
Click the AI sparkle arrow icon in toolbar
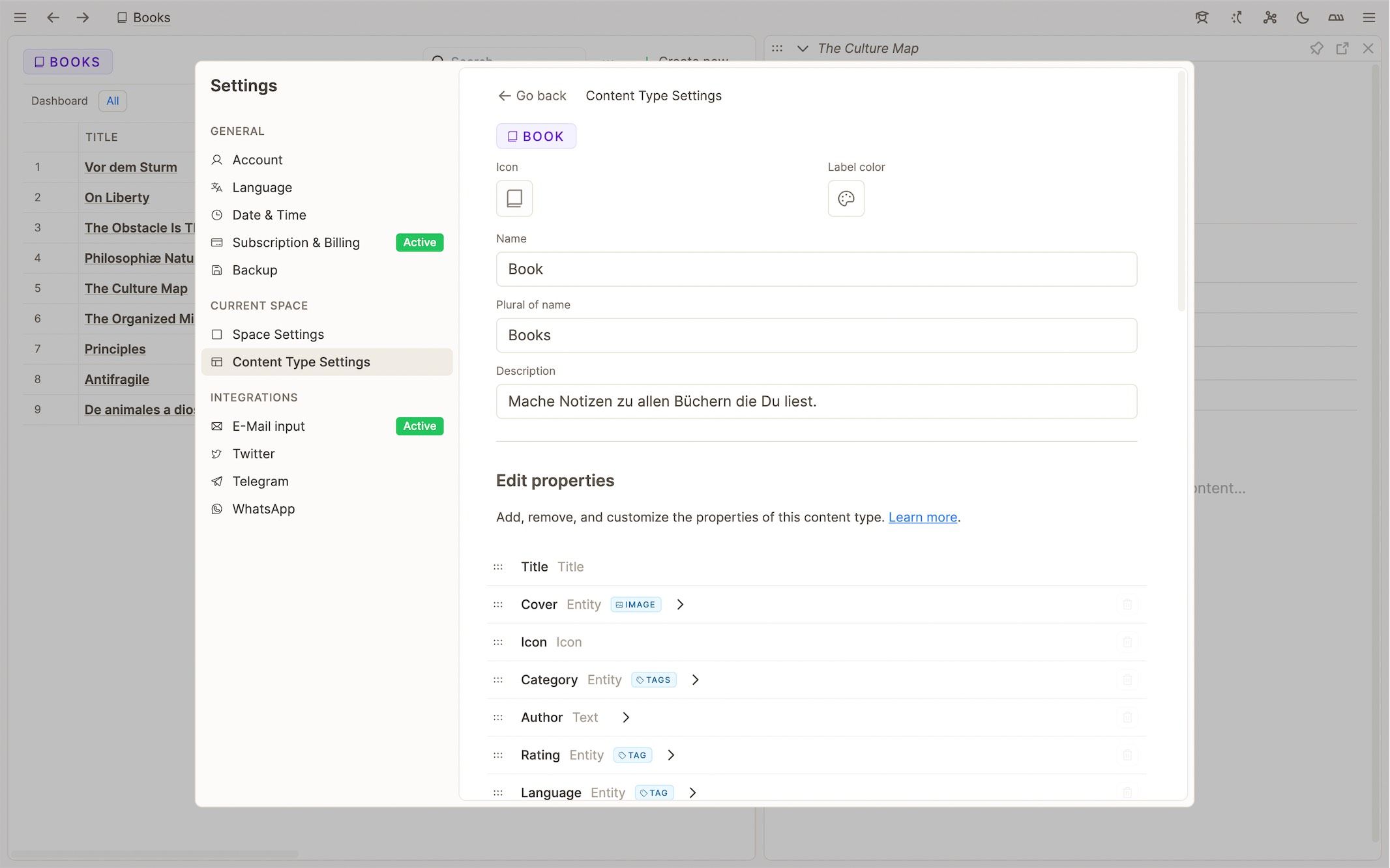(x=1235, y=18)
